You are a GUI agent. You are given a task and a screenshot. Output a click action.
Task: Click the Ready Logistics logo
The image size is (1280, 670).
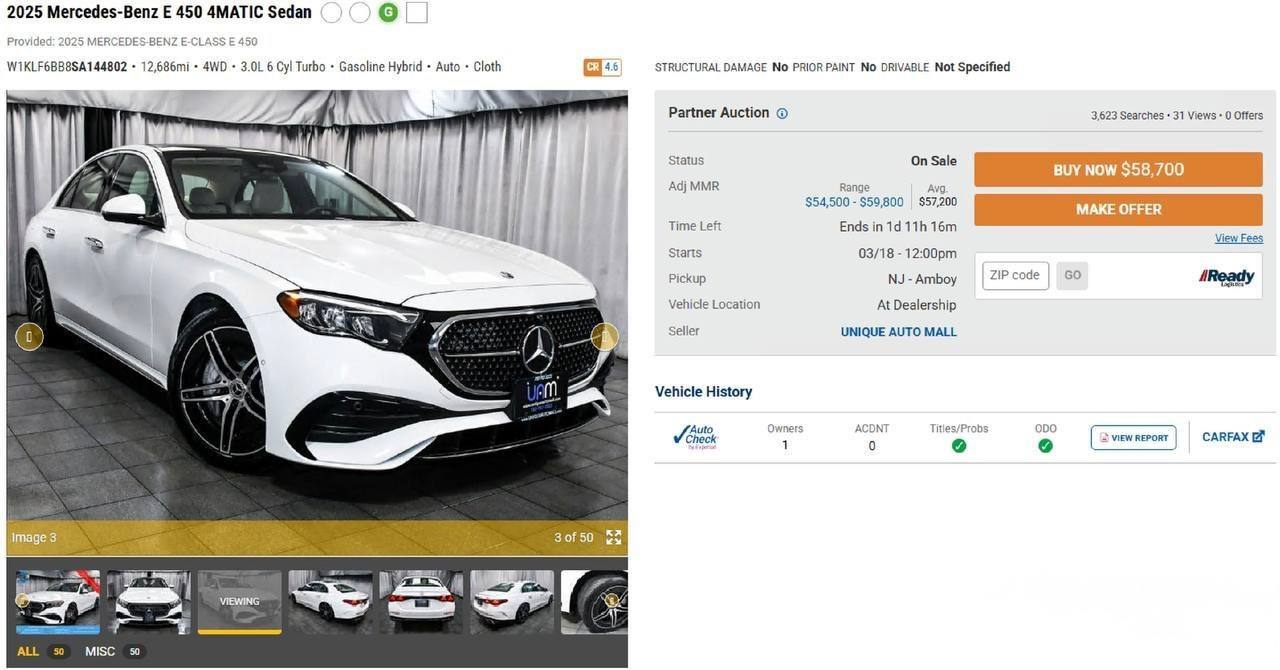pos(1226,277)
